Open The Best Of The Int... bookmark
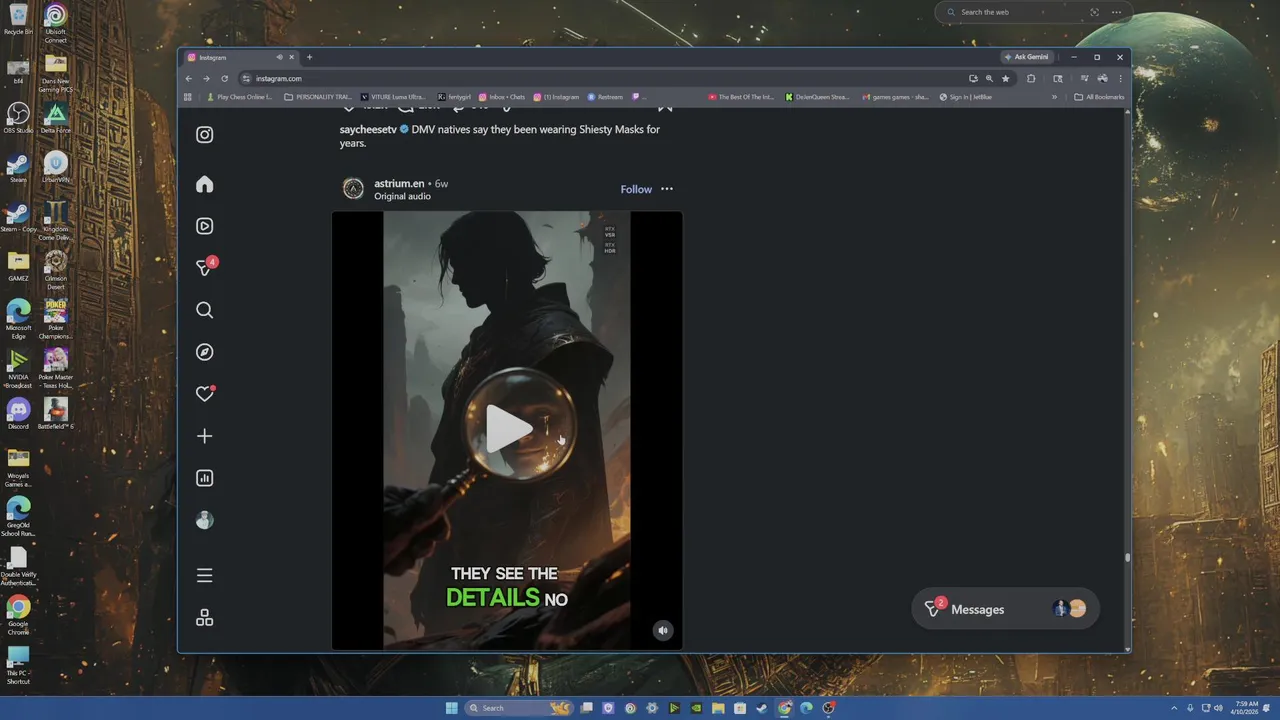The image size is (1280, 720). (741, 97)
